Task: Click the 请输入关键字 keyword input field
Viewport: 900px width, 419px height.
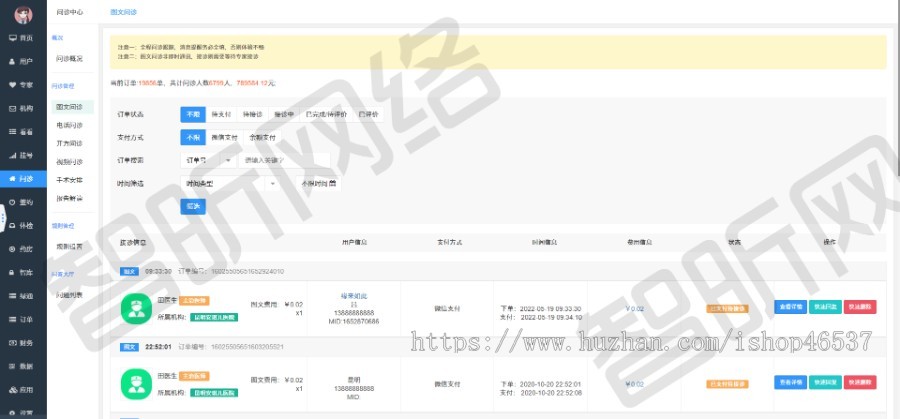Action: point(284,160)
